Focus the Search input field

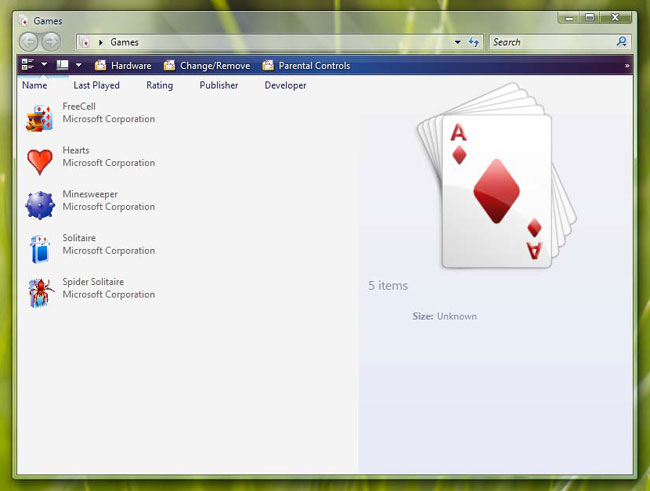550,42
